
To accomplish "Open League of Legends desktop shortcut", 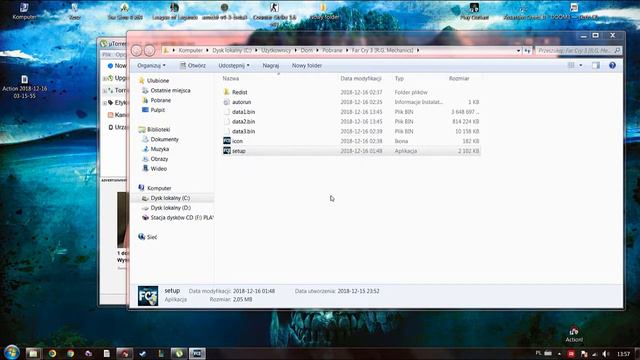I will tap(175, 11).
